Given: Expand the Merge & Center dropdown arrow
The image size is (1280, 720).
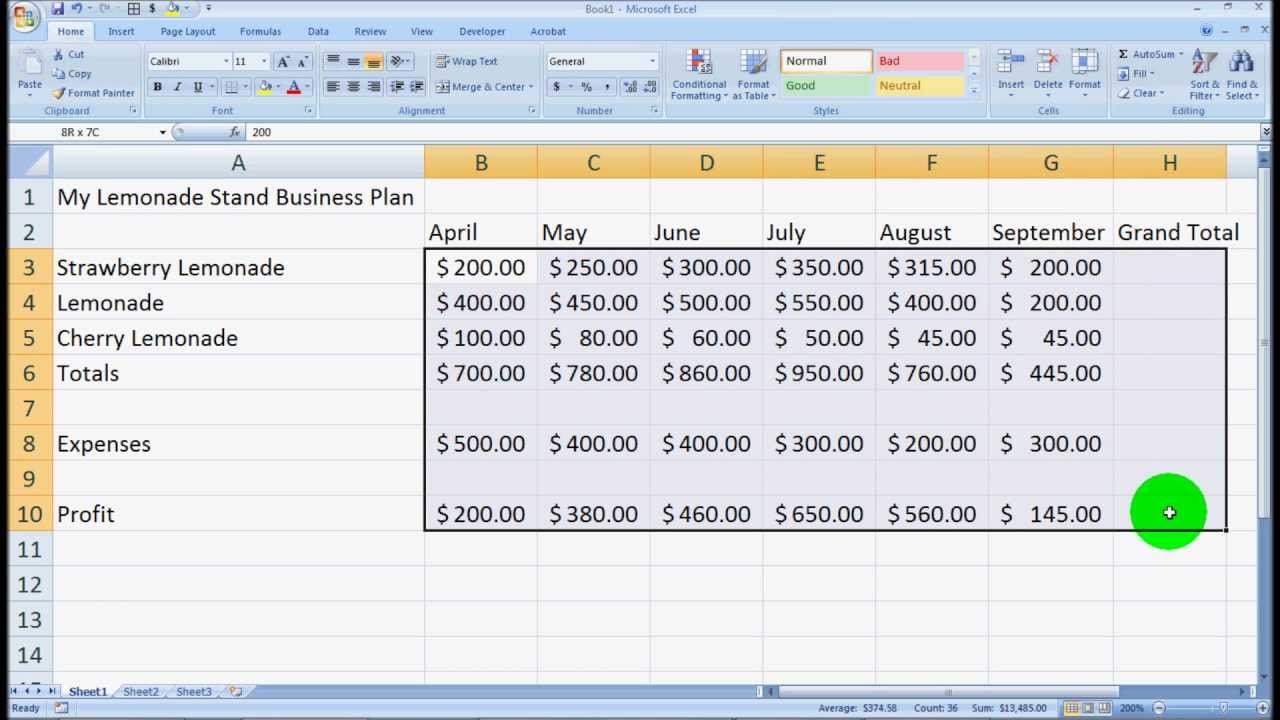Looking at the screenshot, I should 530,87.
